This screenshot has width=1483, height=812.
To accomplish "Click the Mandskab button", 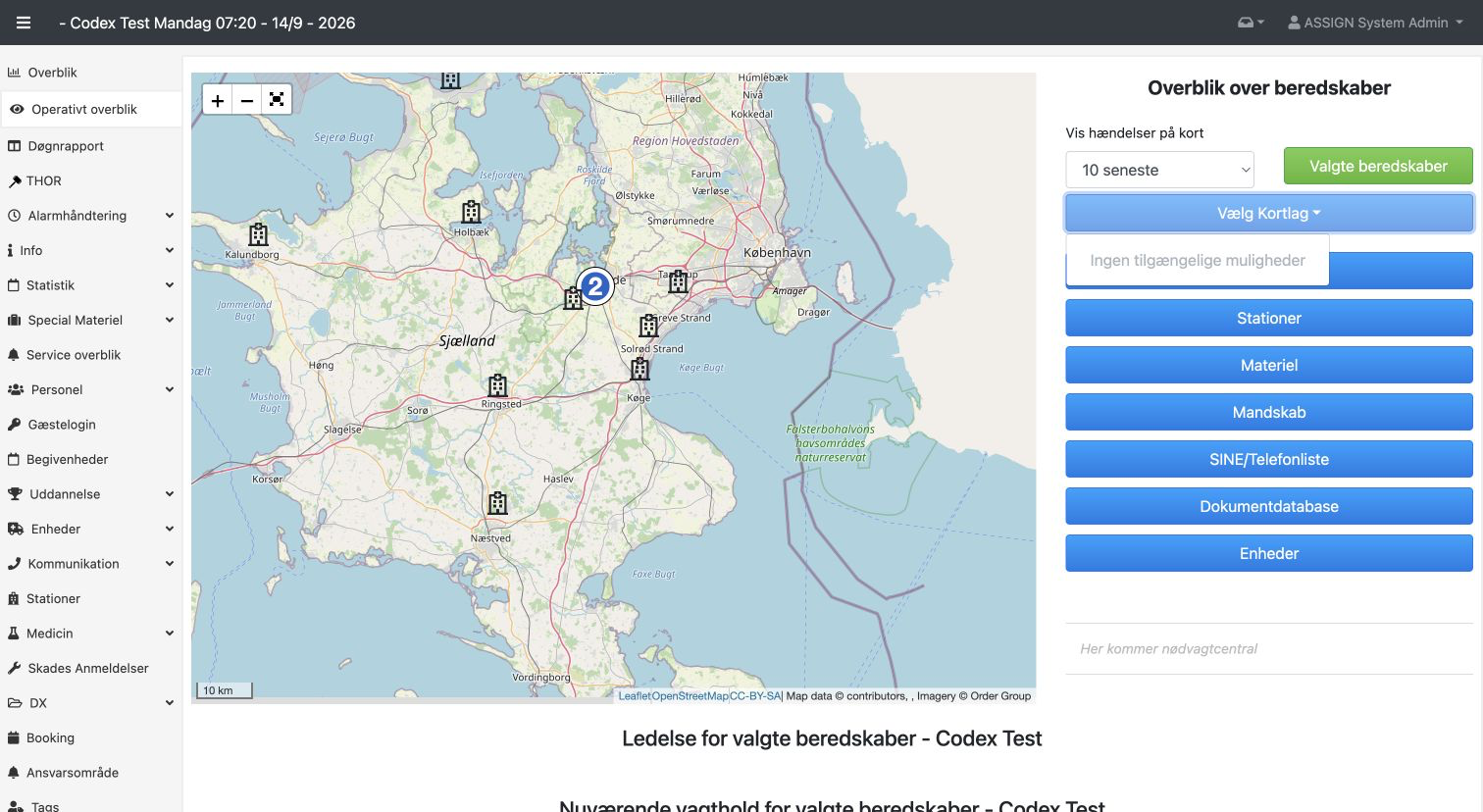I will tap(1269, 412).
